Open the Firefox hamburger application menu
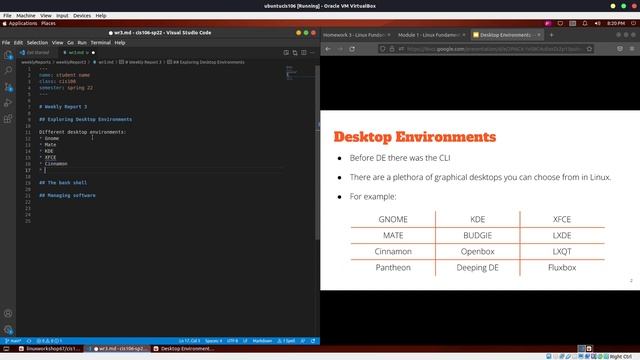The width and height of the screenshot is (640, 360). click(x=632, y=49)
